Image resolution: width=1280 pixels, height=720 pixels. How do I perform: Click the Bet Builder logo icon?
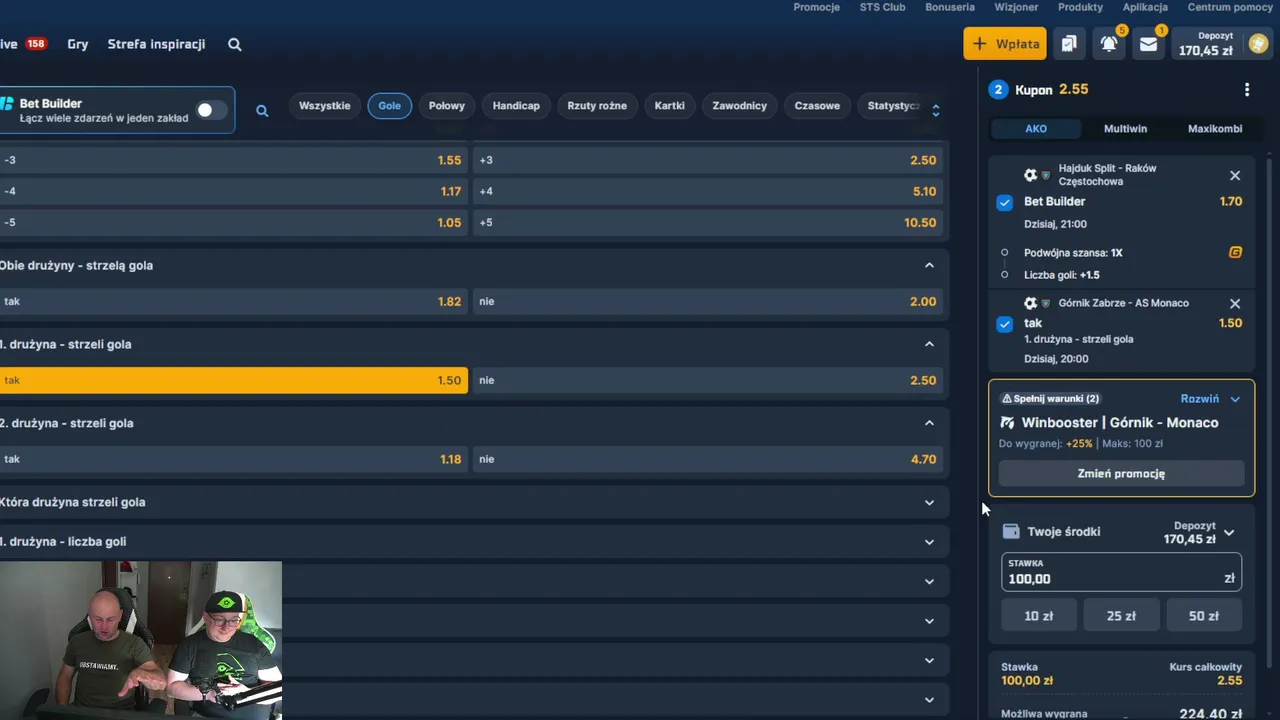point(7,104)
